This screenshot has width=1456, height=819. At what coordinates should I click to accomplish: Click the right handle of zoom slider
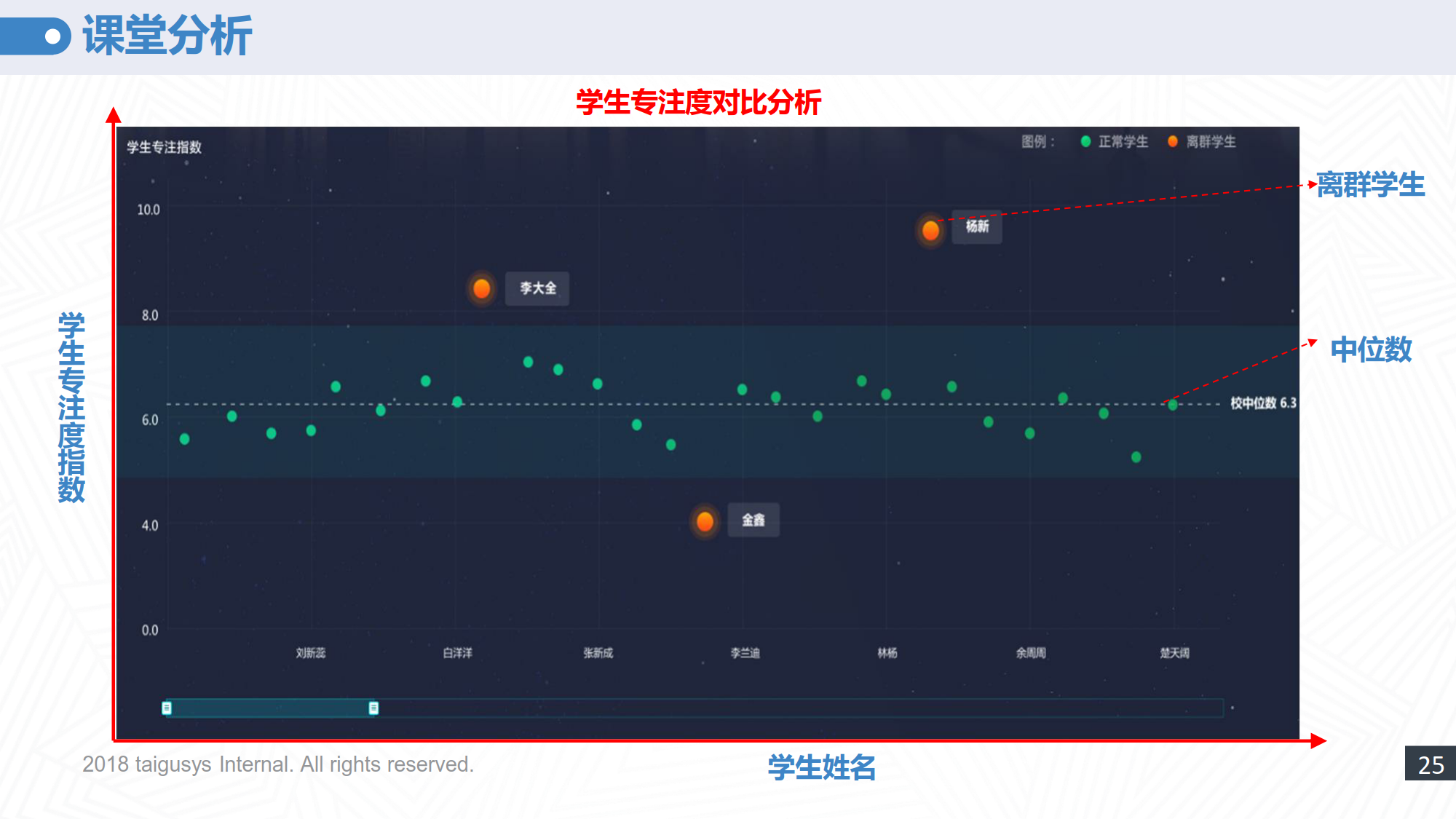click(373, 708)
